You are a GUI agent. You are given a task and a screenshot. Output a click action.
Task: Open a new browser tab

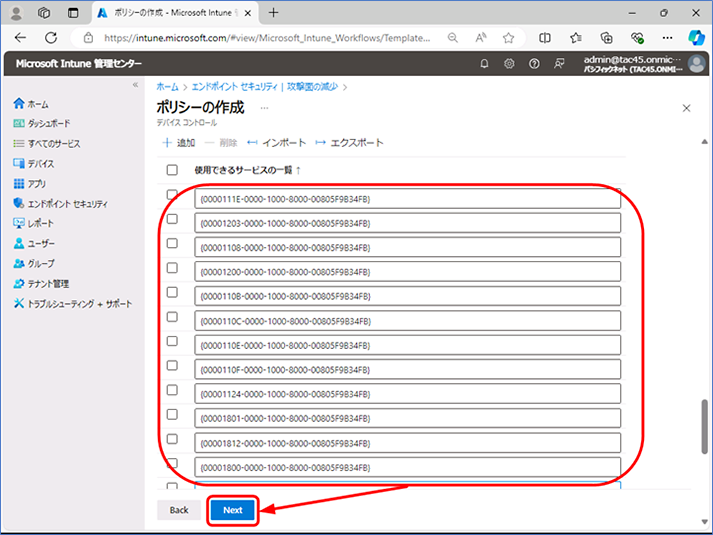[273, 13]
